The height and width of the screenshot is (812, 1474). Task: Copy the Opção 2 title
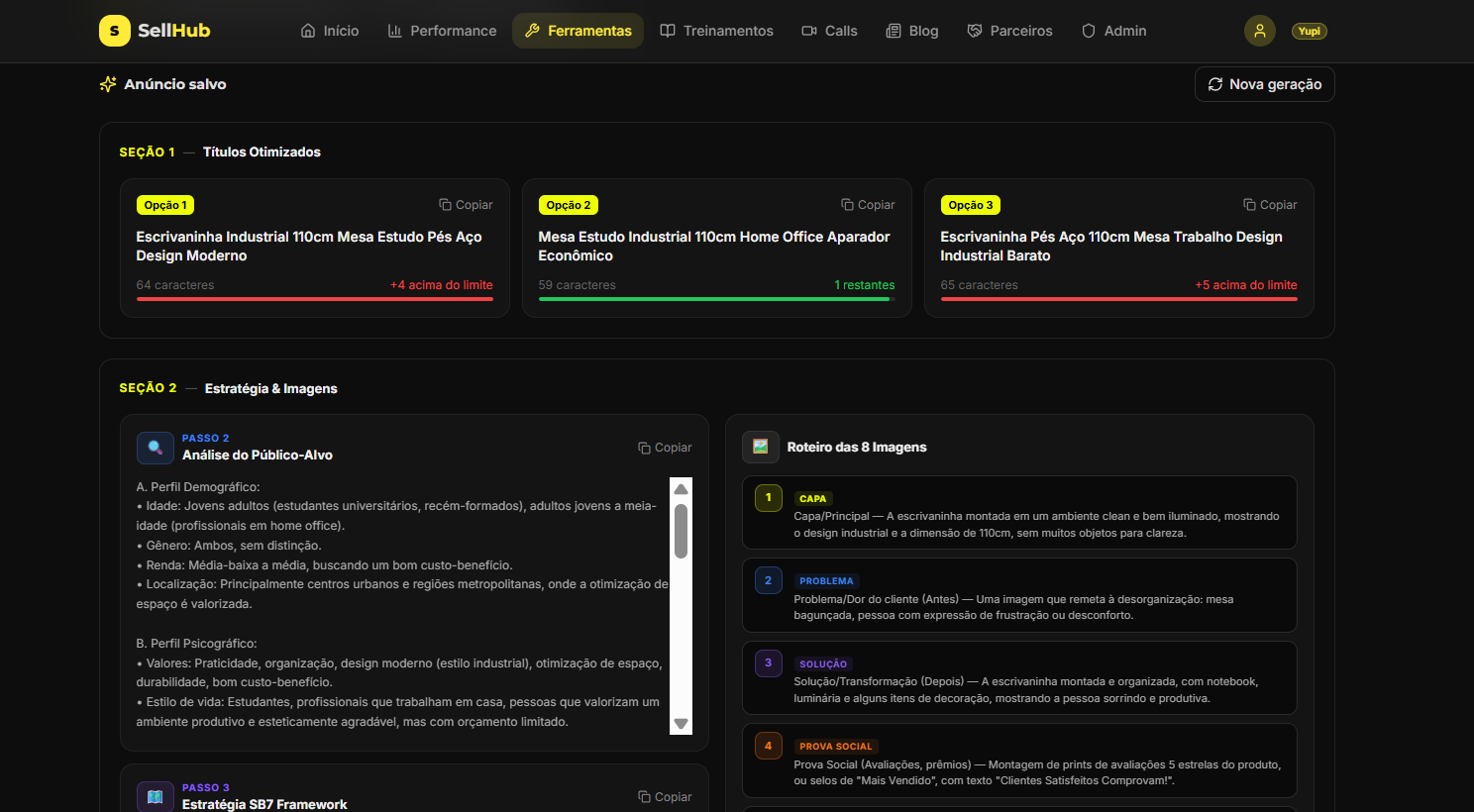[x=868, y=205]
